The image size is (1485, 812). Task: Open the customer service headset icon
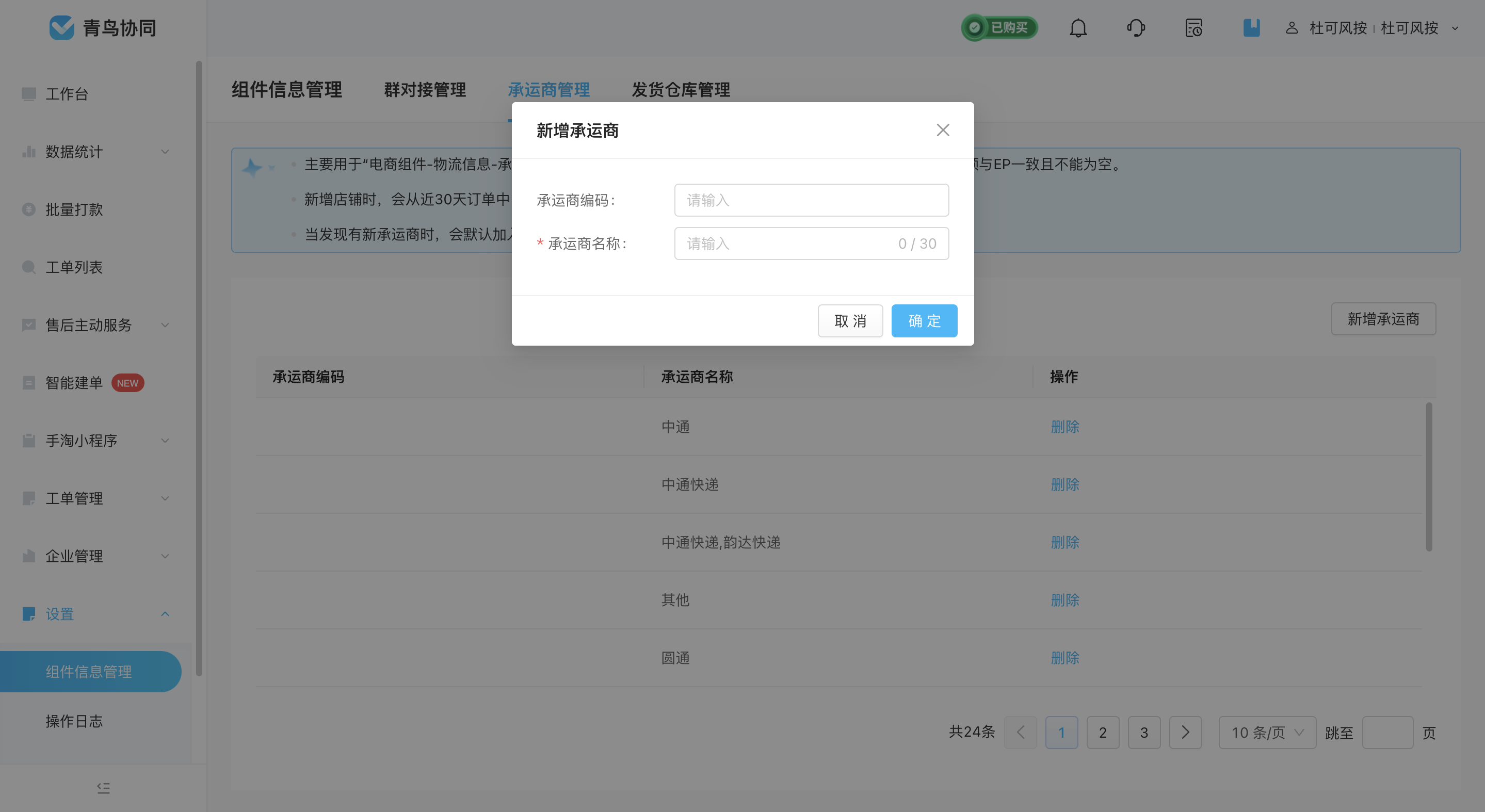pos(1136,28)
